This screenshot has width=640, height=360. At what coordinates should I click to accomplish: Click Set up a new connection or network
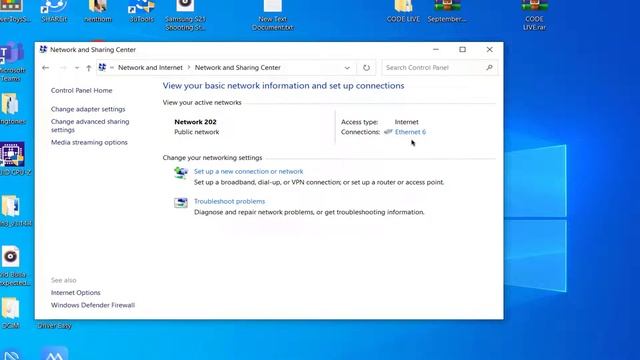(x=249, y=171)
